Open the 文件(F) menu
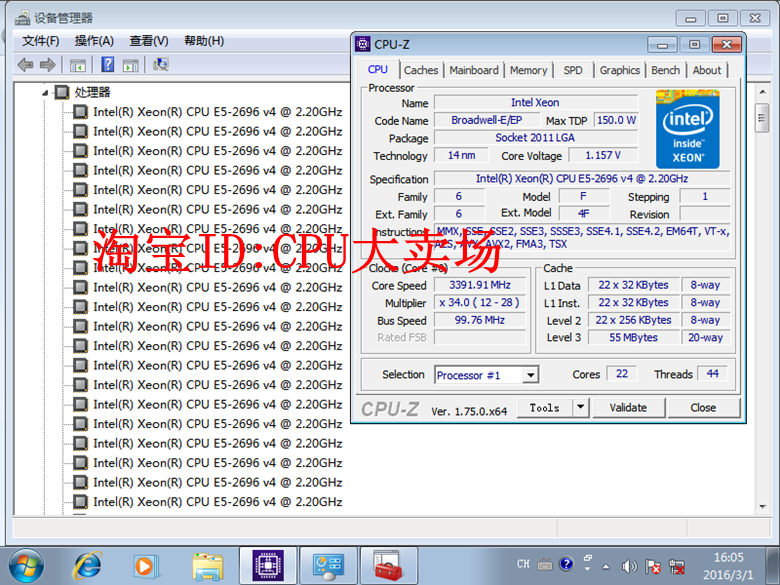This screenshot has width=780, height=585. click(x=40, y=41)
